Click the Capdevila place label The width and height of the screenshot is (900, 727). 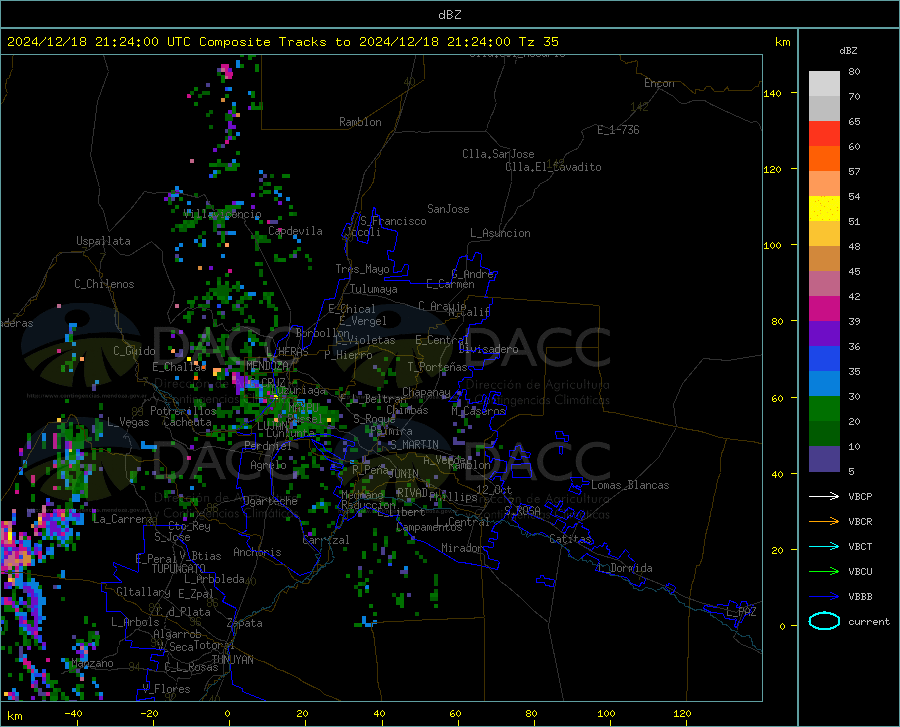point(295,231)
